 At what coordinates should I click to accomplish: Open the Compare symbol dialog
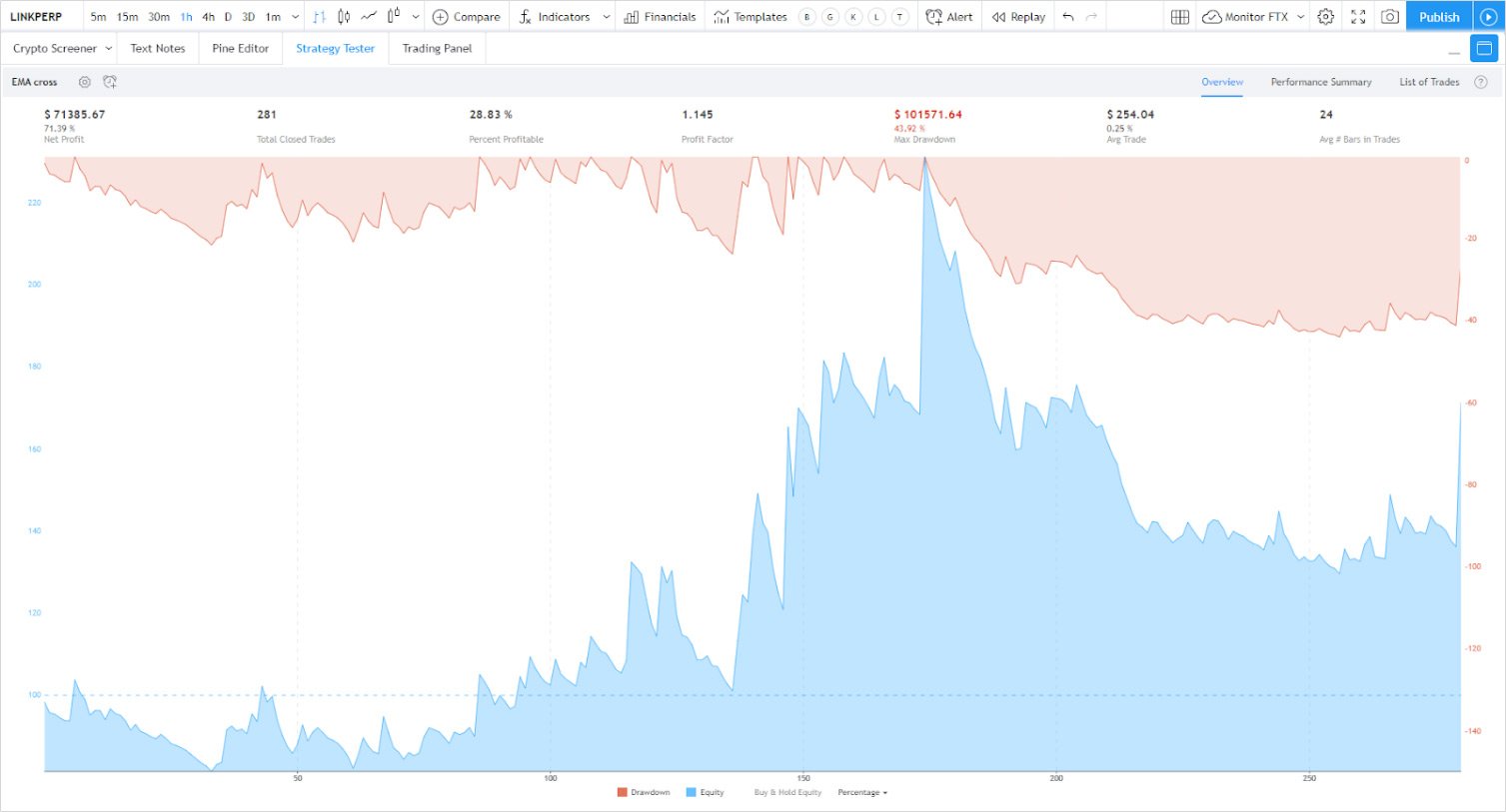(x=466, y=17)
